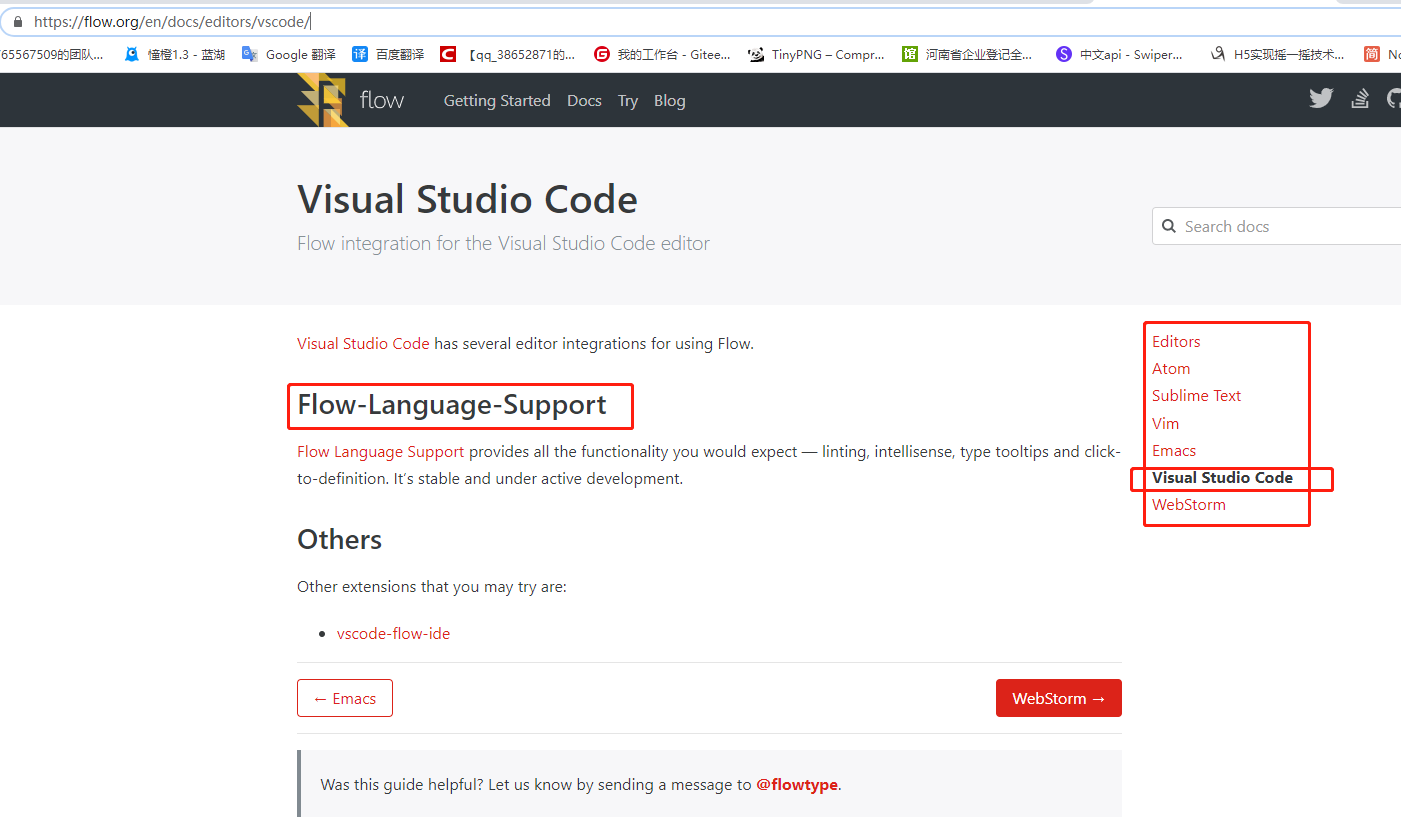Screen dimensions: 1401x827
Task: Open the Stack Overflow icon in header
Action: click(x=1360, y=98)
